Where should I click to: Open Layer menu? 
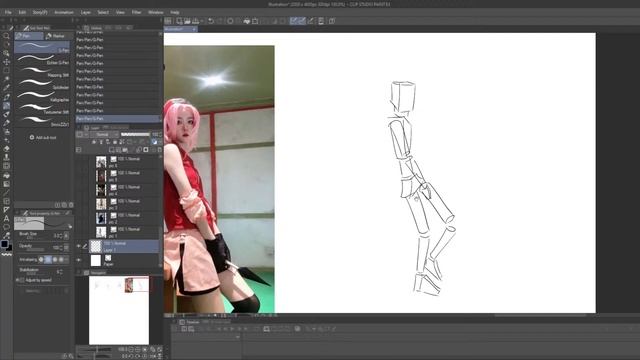click(x=86, y=12)
